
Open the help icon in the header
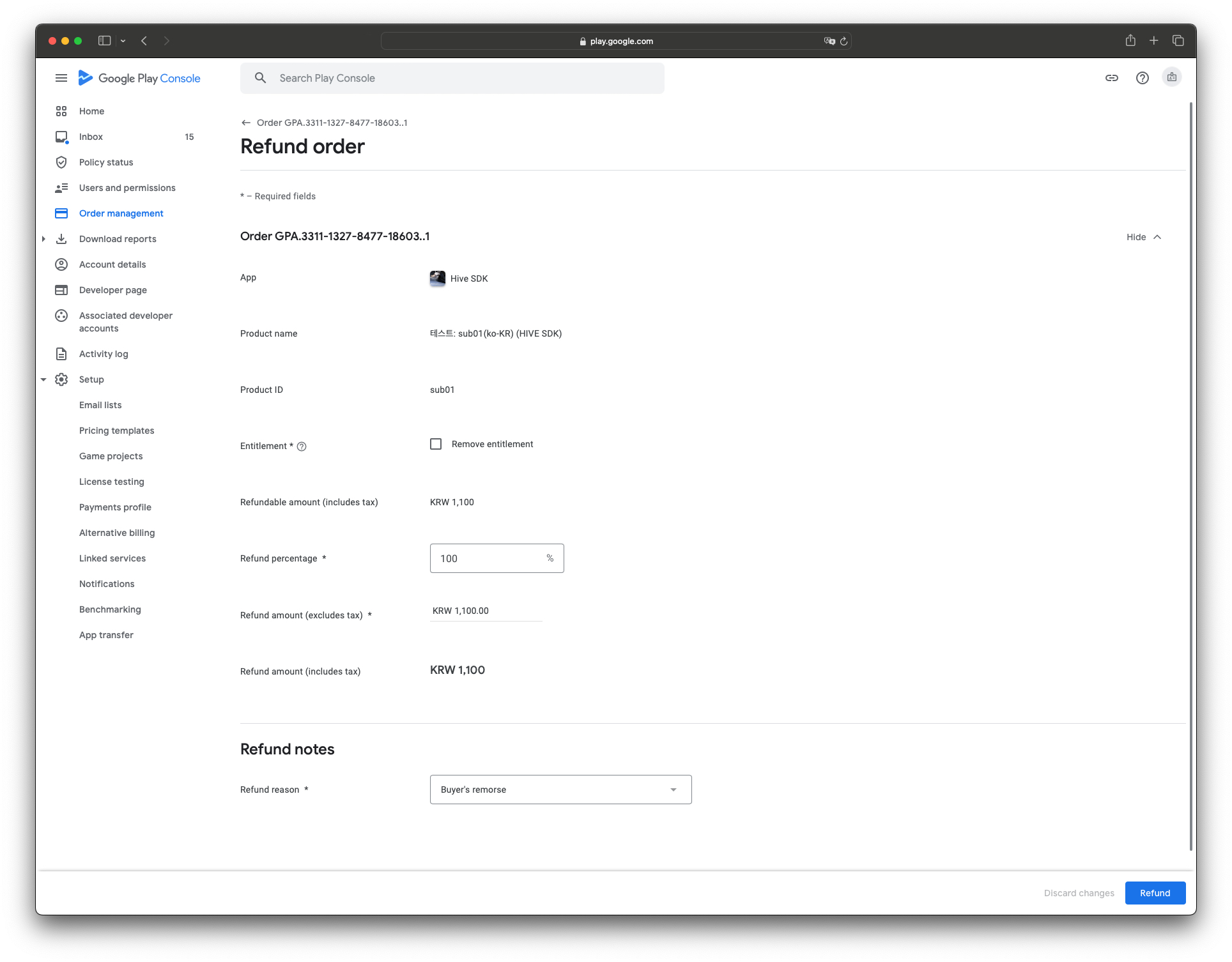click(x=1143, y=77)
